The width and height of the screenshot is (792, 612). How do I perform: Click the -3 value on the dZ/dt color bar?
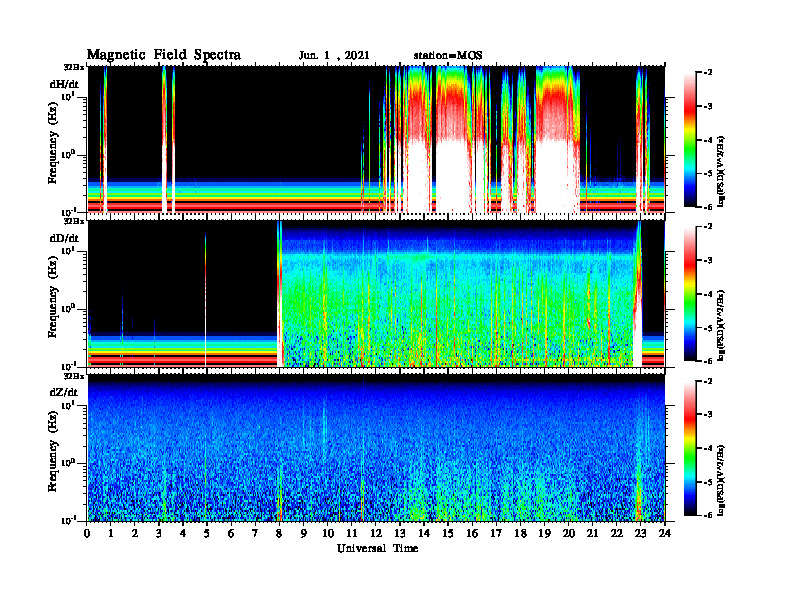click(x=707, y=415)
